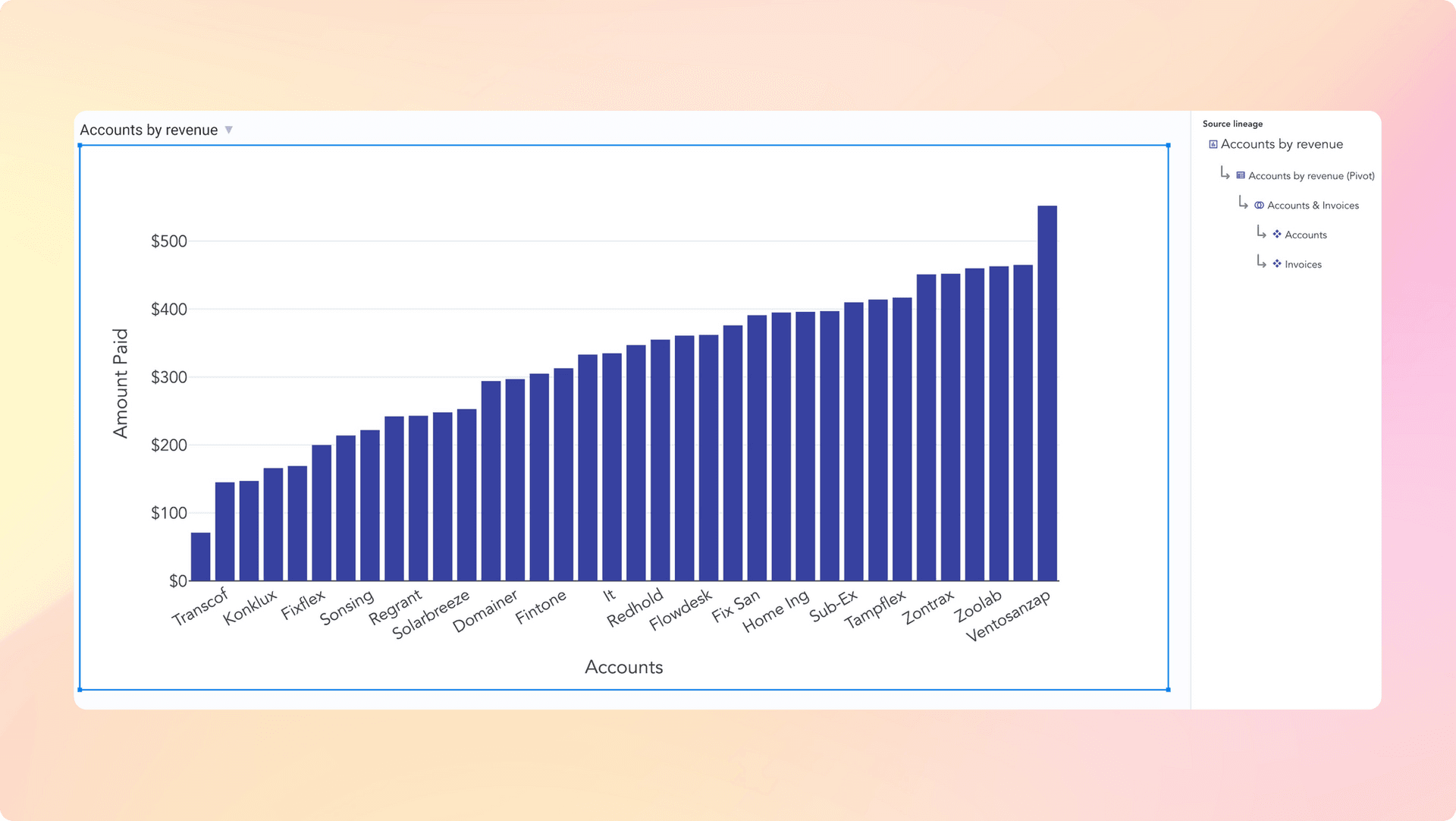The height and width of the screenshot is (821, 1456).
Task: Click the chart icon beside Accounts by revenue lineage
Action: coord(1213,144)
